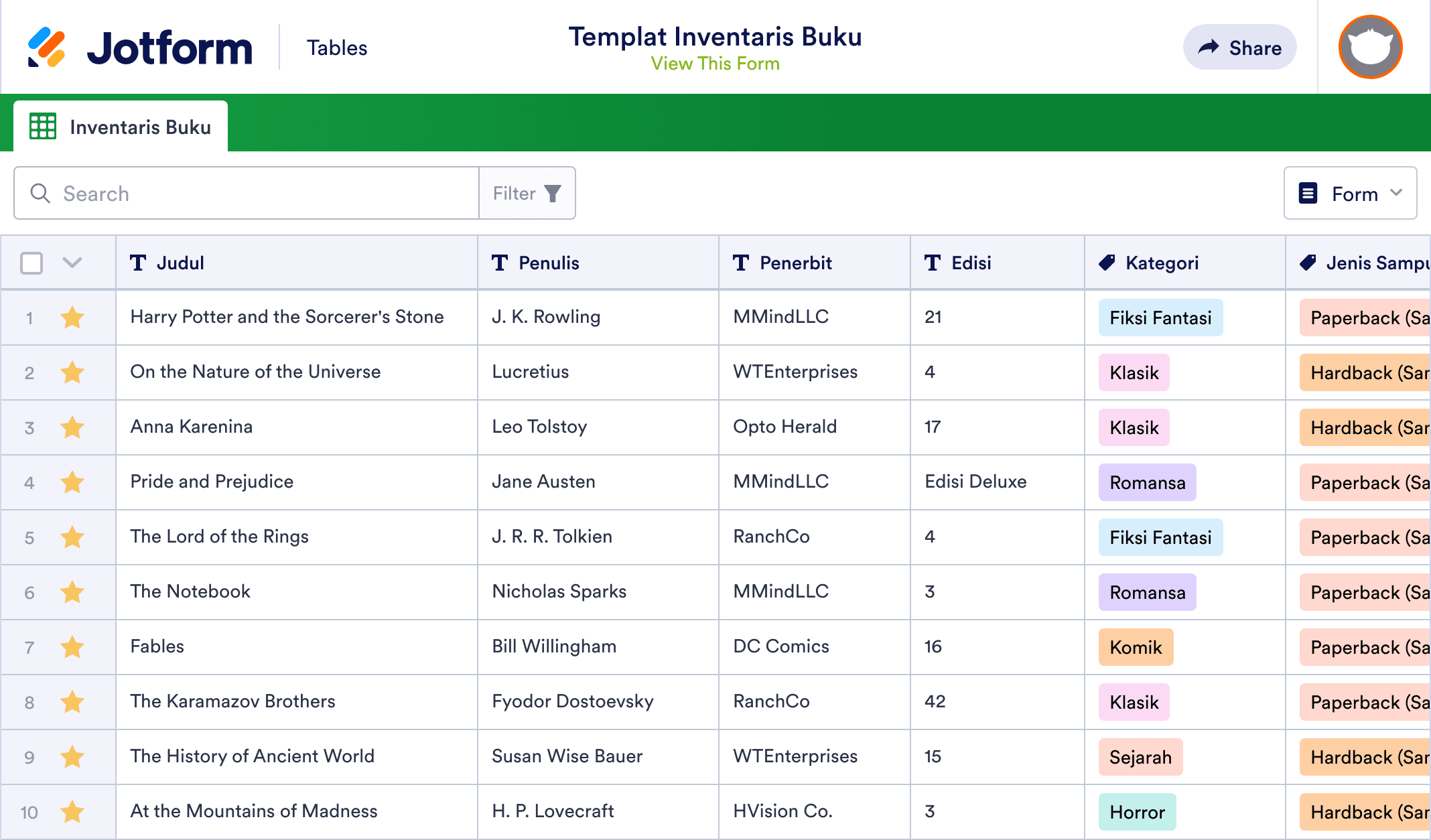This screenshot has width=1431, height=840.
Task: Click the Sejarah category color badge
Action: click(1140, 757)
